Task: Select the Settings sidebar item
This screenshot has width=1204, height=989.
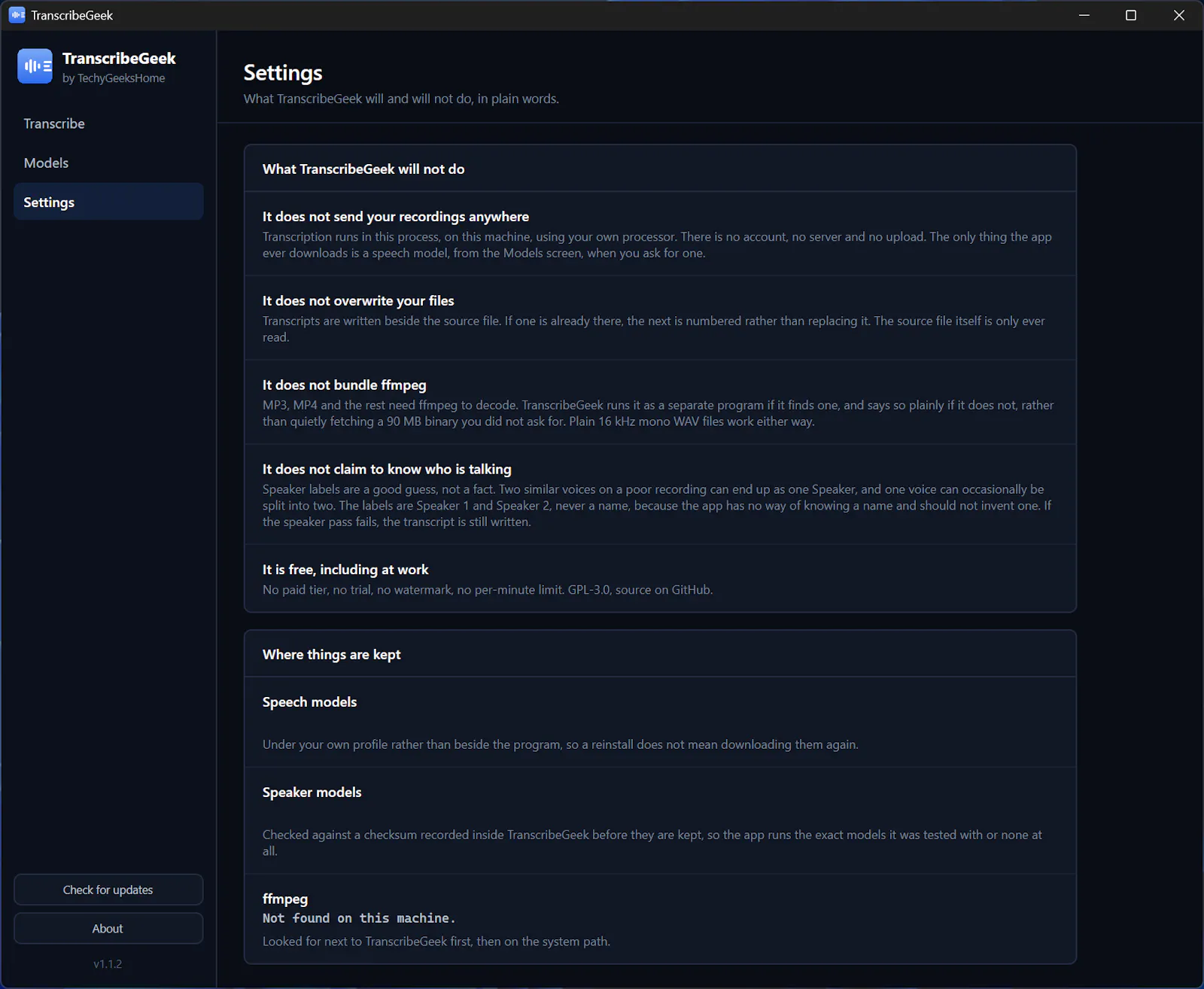Action: [x=108, y=202]
